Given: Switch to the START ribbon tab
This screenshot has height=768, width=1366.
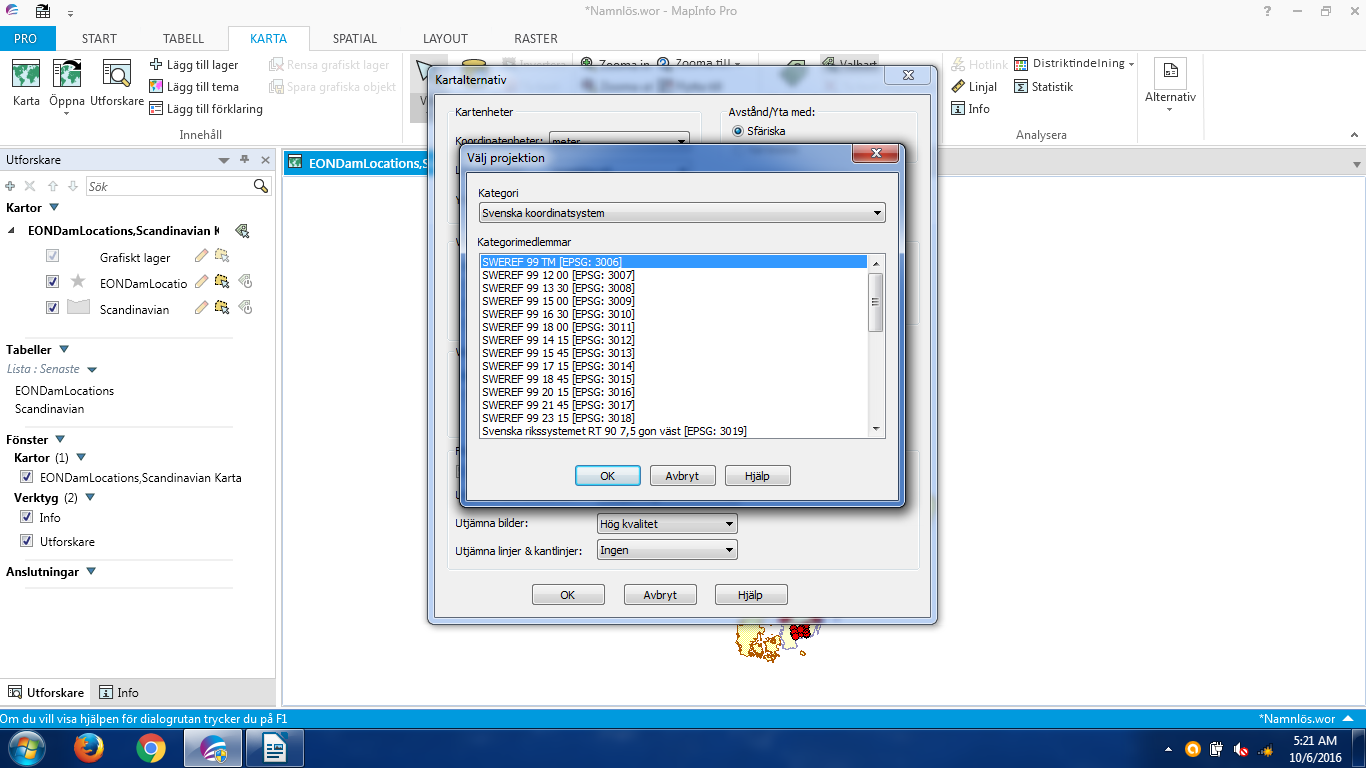Looking at the screenshot, I should pyautogui.click(x=99, y=39).
